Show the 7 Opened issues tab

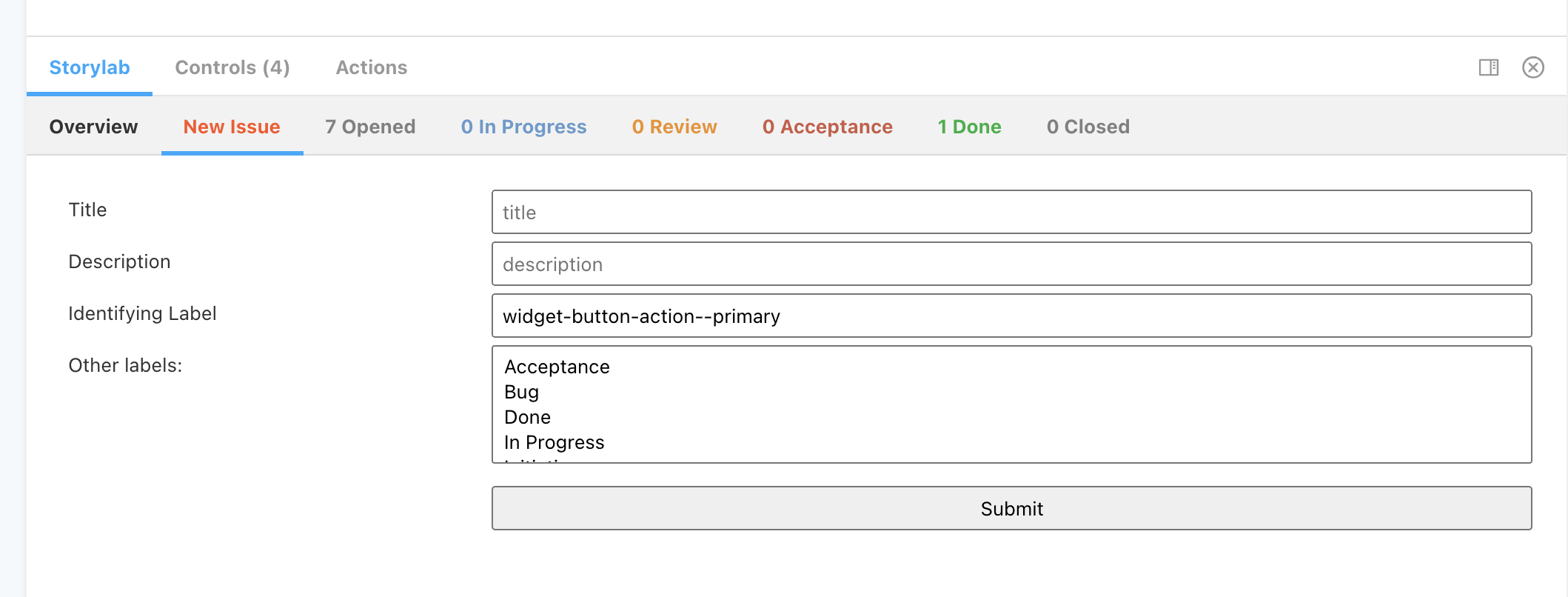(370, 127)
